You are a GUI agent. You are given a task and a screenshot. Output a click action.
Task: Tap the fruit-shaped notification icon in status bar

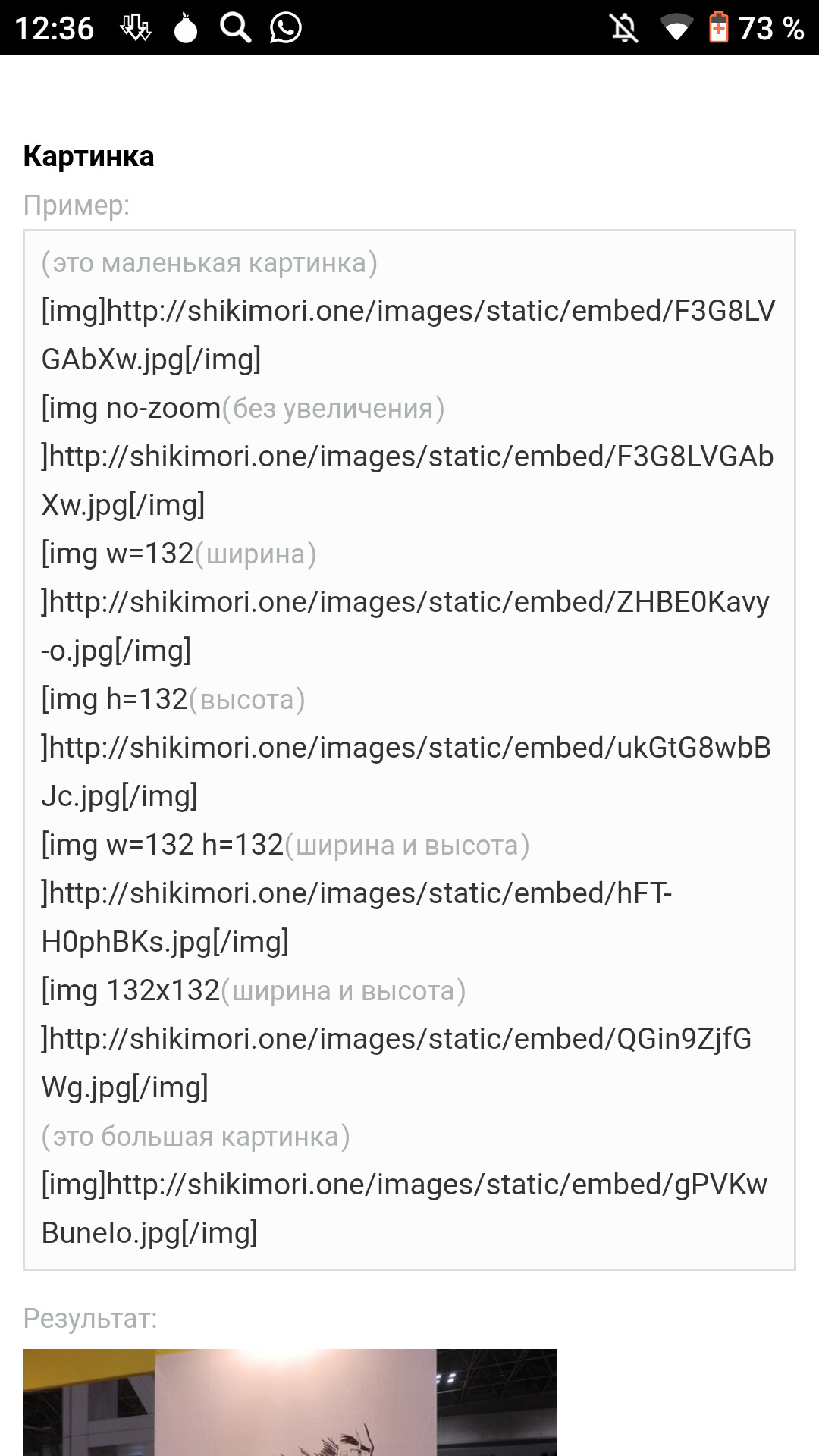[186, 28]
